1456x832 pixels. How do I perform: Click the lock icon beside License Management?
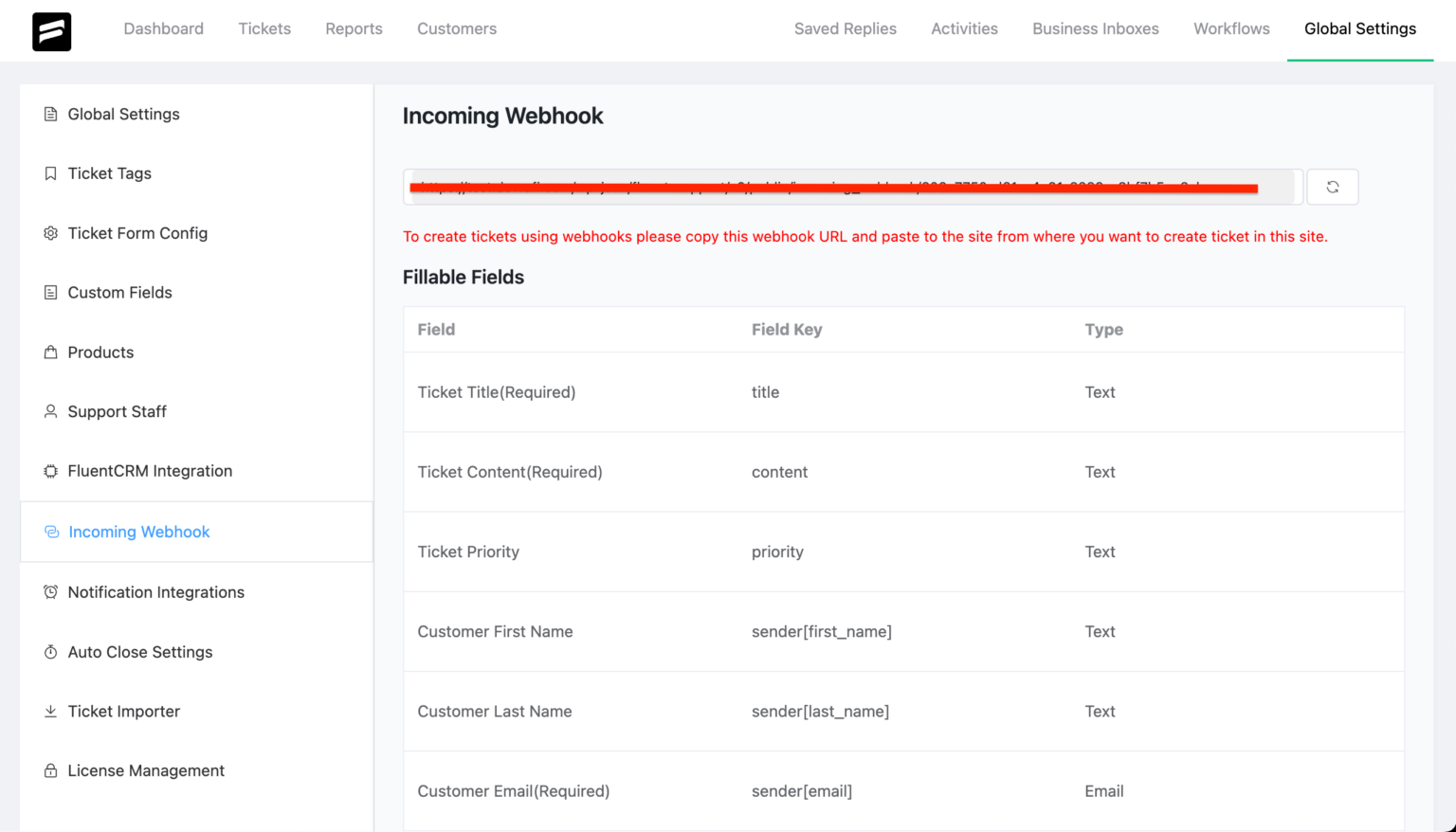pyautogui.click(x=50, y=770)
